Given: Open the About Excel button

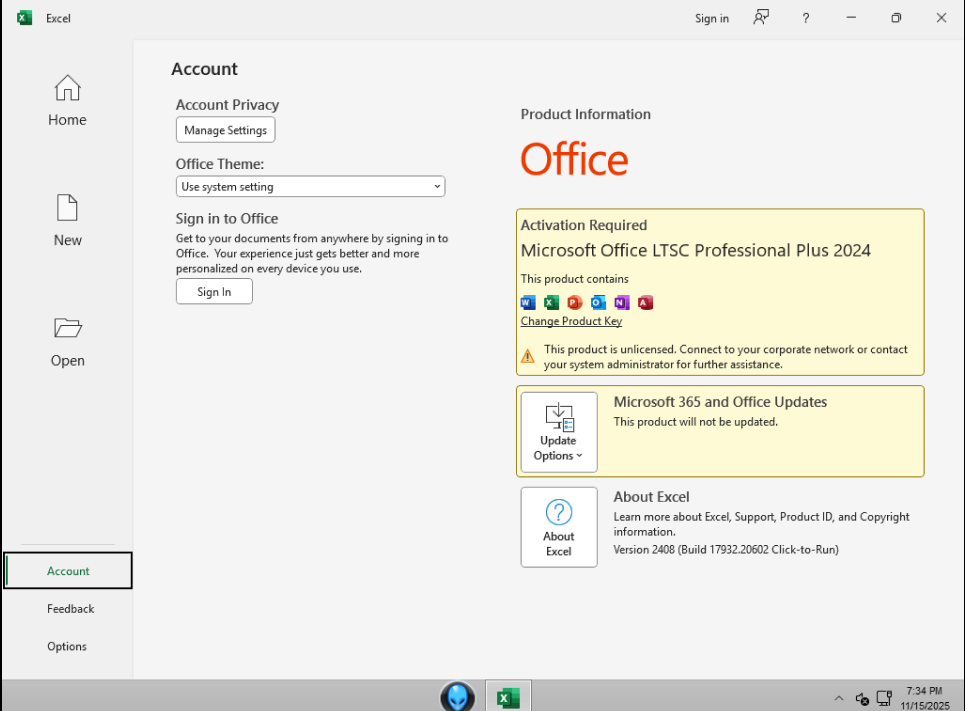Looking at the screenshot, I should click(x=558, y=527).
